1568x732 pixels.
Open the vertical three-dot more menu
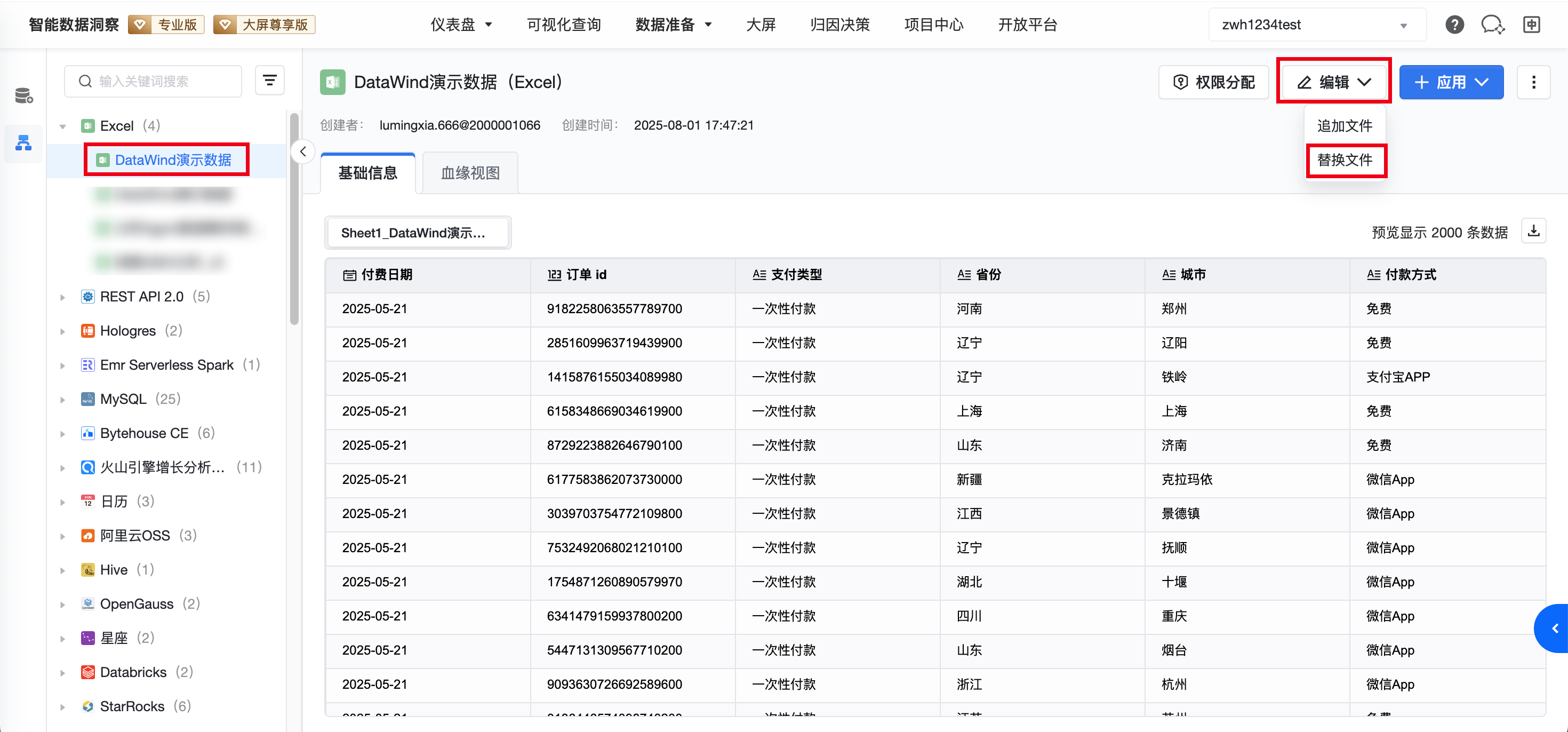(1533, 82)
